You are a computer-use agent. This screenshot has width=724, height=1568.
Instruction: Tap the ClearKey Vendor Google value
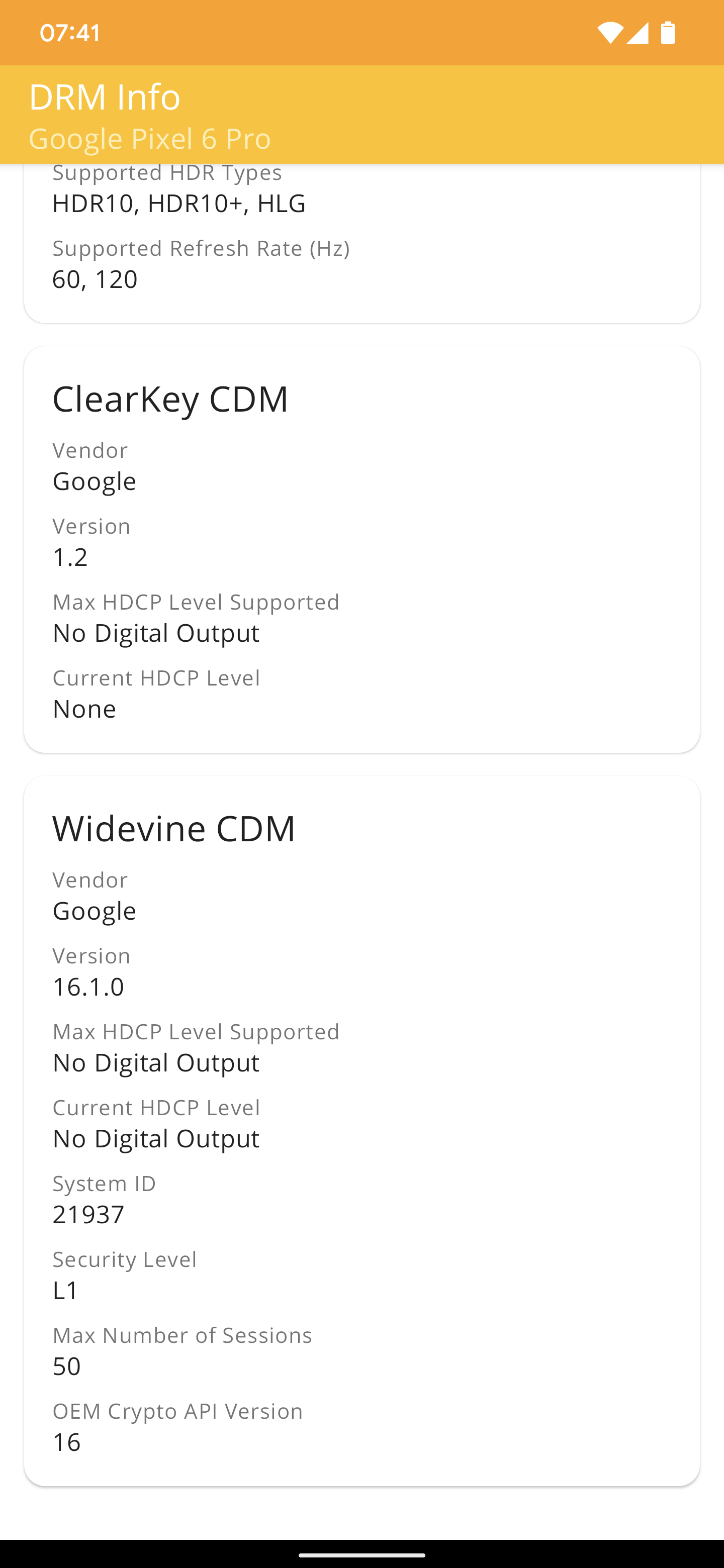[95, 481]
